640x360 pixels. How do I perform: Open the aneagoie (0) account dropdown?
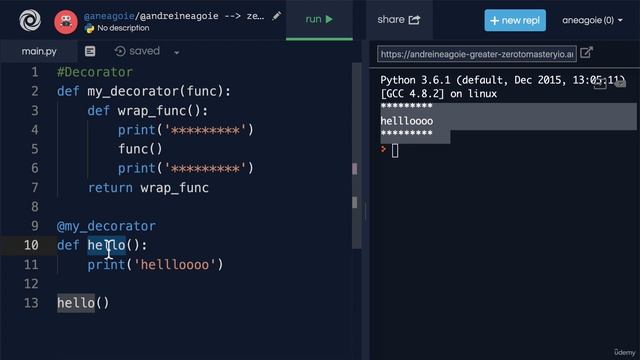pos(592,20)
